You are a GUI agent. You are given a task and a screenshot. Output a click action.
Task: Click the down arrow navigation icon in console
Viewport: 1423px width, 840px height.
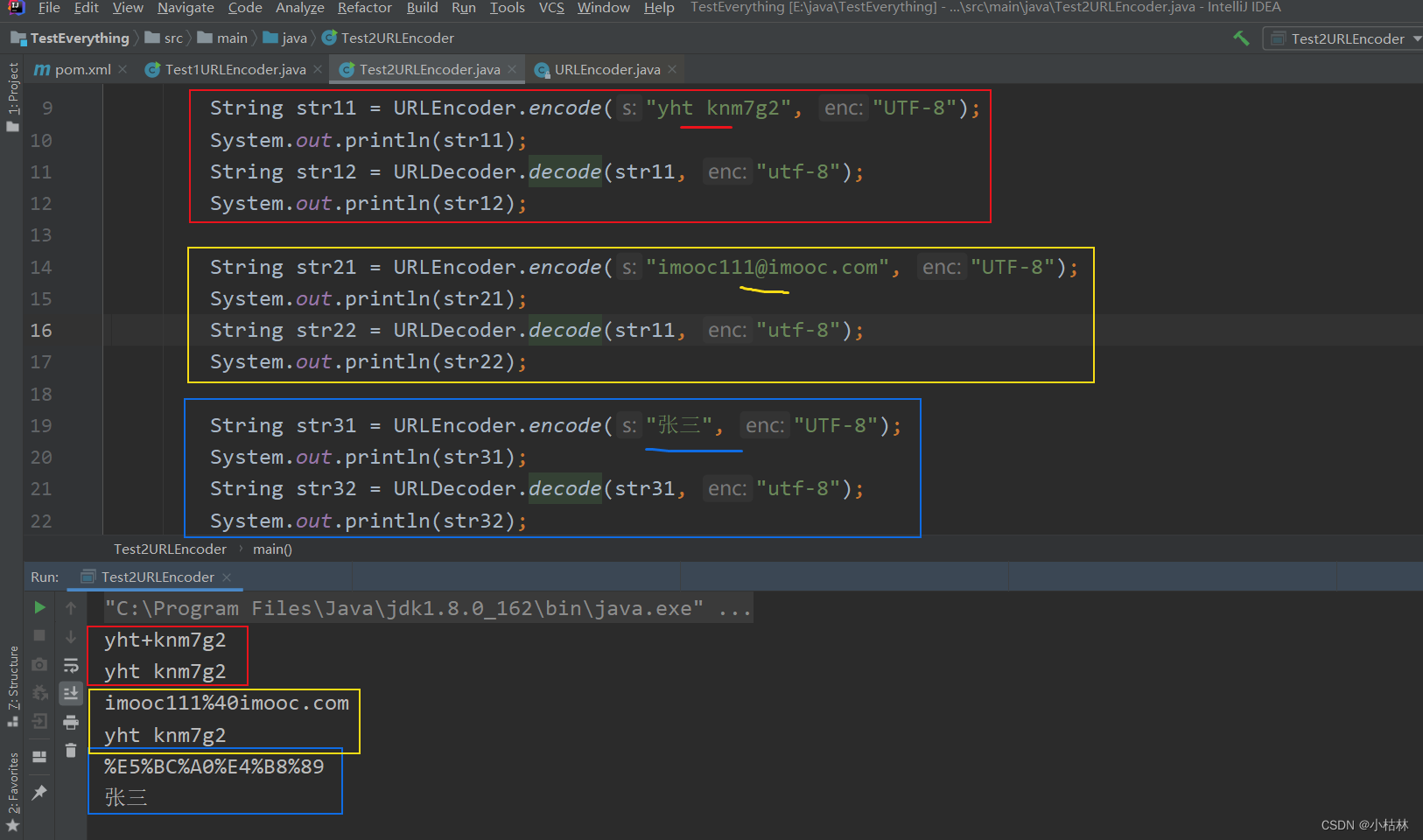click(71, 636)
